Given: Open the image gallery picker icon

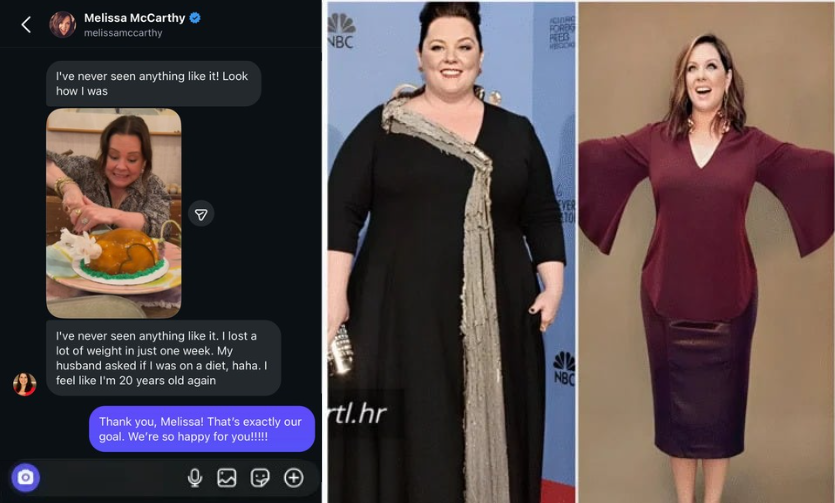Looking at the screenshot, I should click(x=227, y=478).
